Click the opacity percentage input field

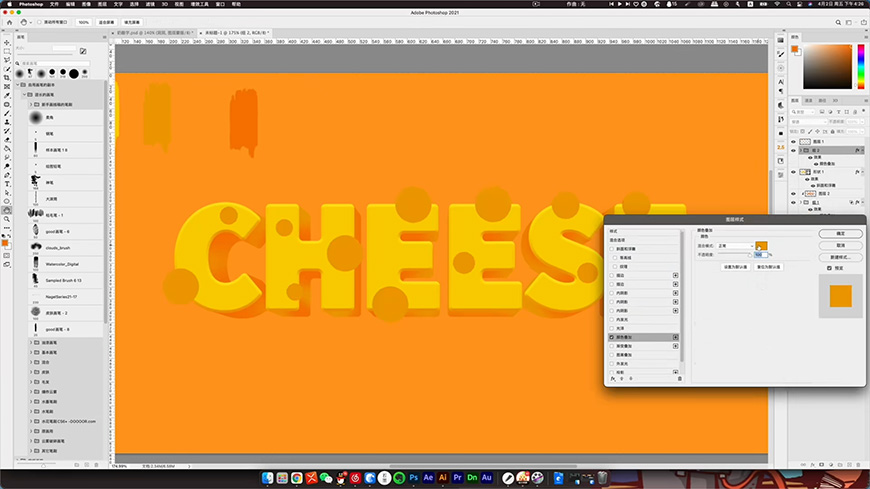[x=758, y=255]
